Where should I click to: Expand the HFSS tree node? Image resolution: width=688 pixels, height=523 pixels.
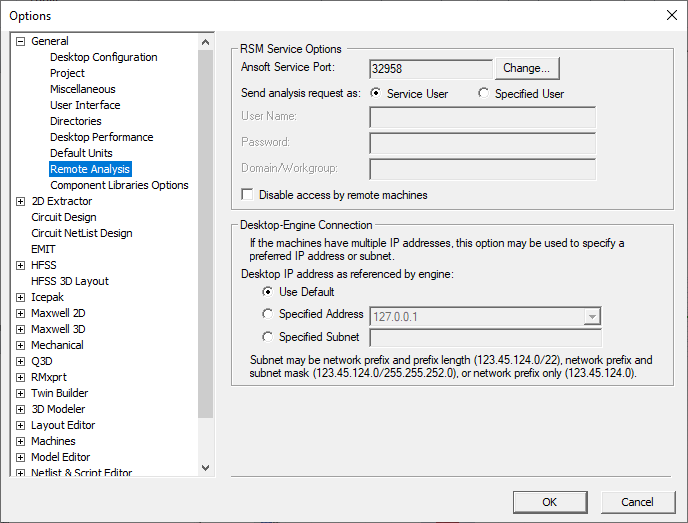coord(20,265)
